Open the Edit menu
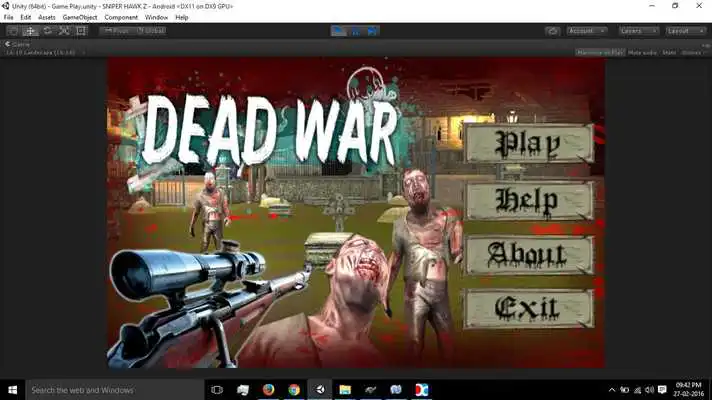 [25, 17]
